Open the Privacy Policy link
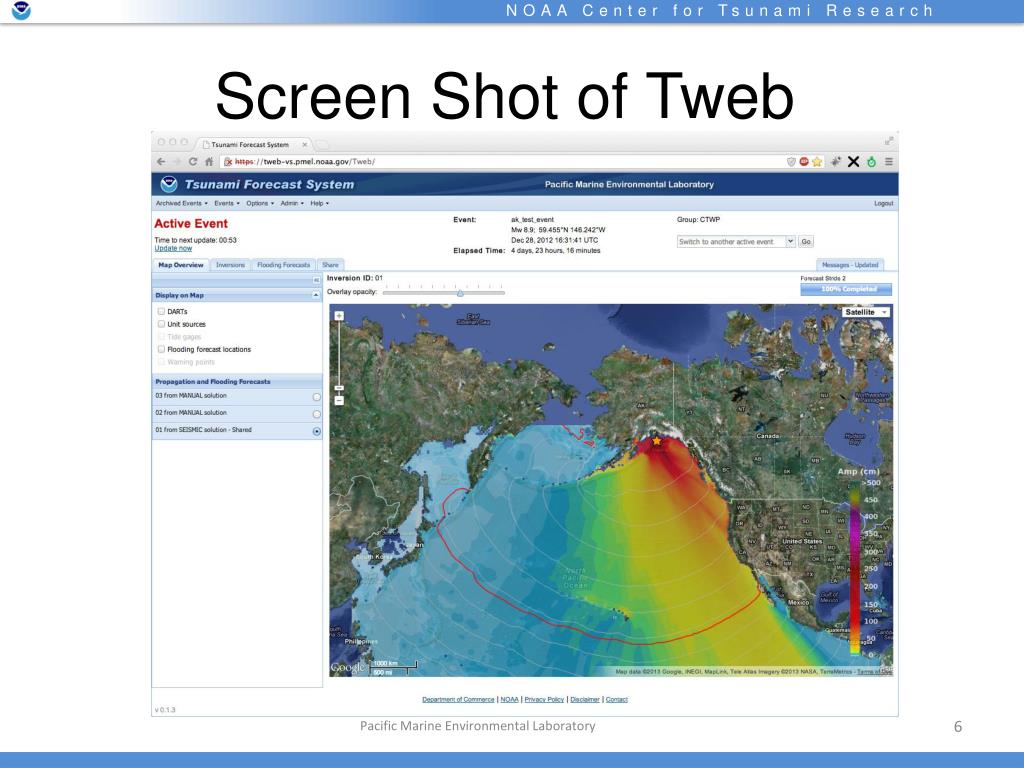 [544, 699]
